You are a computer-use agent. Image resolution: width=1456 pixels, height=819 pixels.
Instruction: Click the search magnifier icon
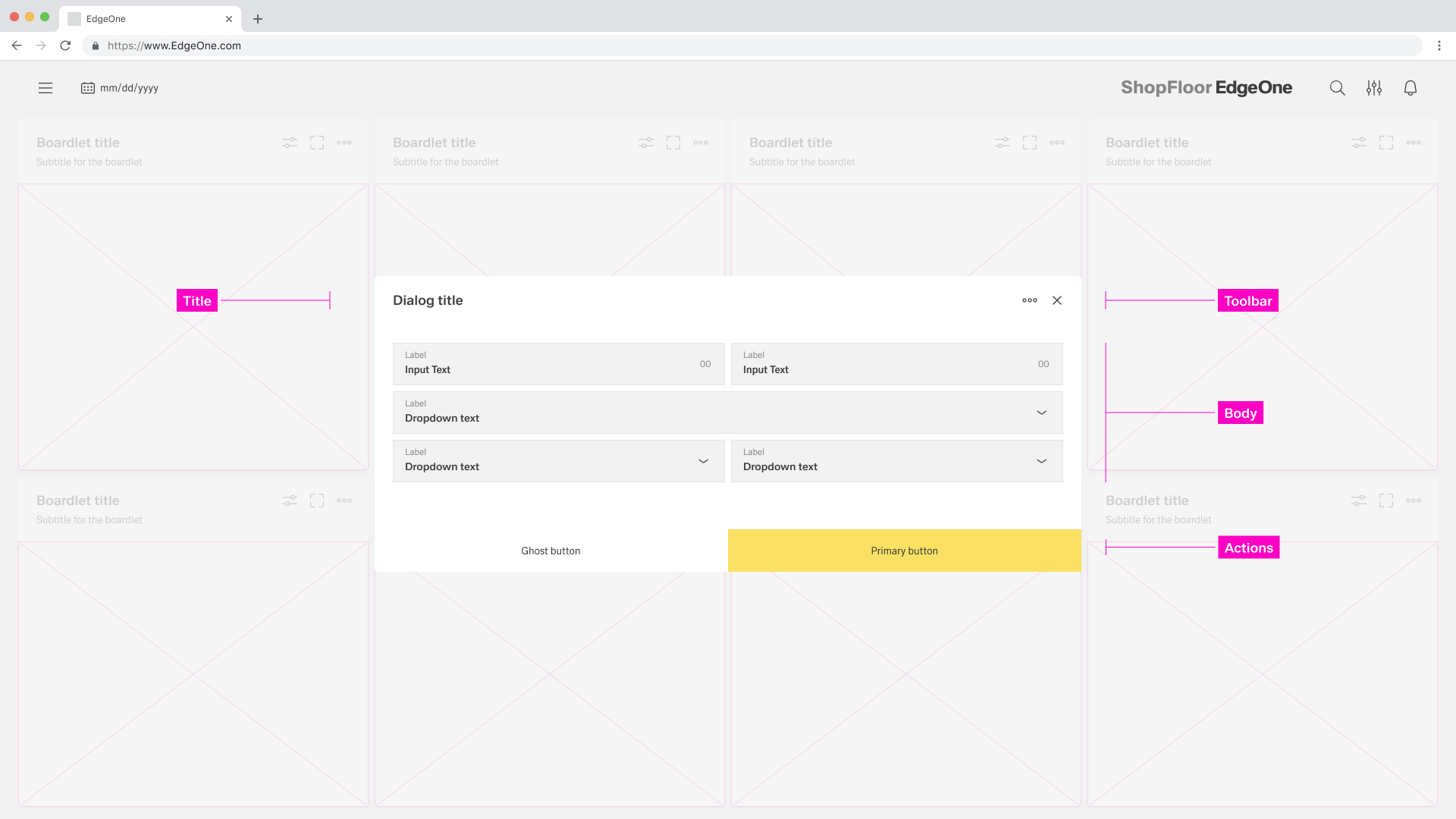[1337, 88]
